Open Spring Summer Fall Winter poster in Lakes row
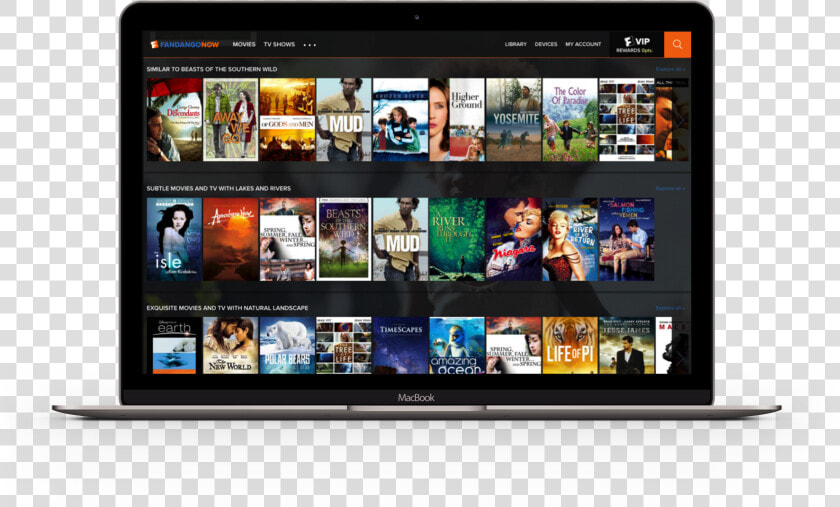This screenshot has width=840, height=507. 287,239
